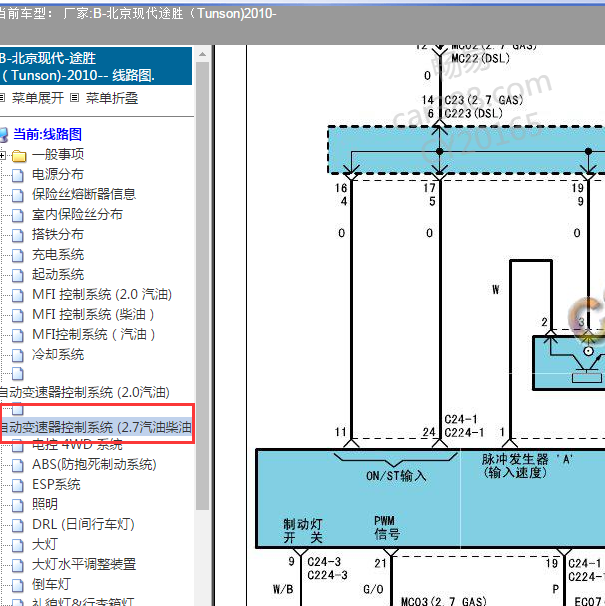Click page icon beside MFI 控制系统 (2.0 汽油)
Image resolution: width=605 pixels, height=606 pixels.
point(18,296)
